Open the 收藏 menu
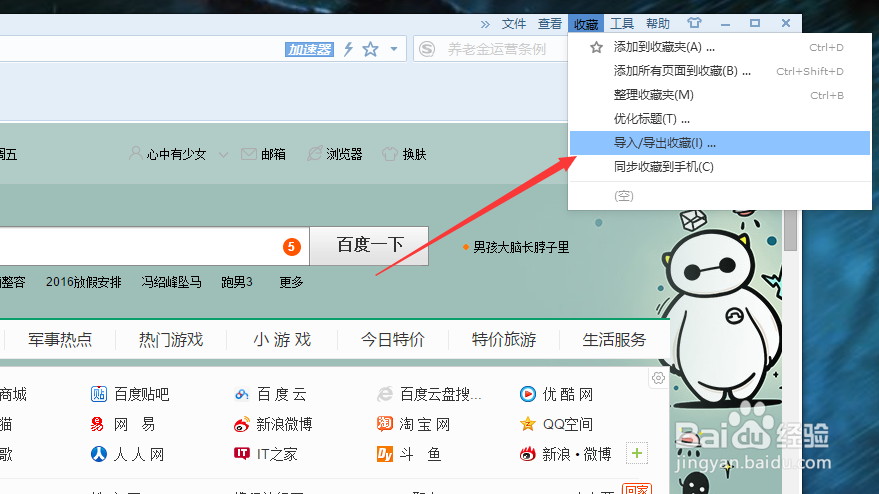The image size is (879, 494). [x=586, y=24]
